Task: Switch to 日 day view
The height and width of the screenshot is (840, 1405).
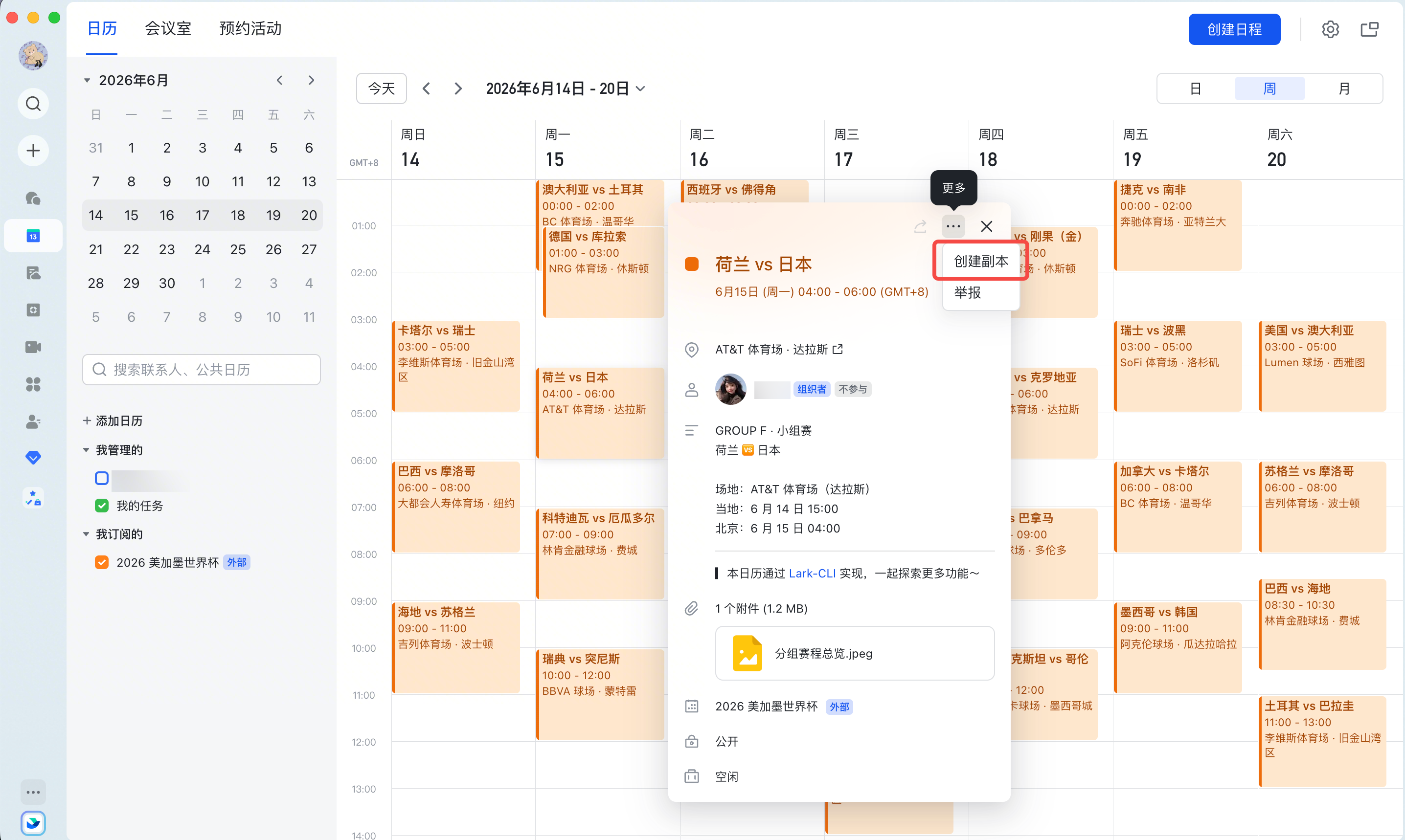Action: point(1196,89)
